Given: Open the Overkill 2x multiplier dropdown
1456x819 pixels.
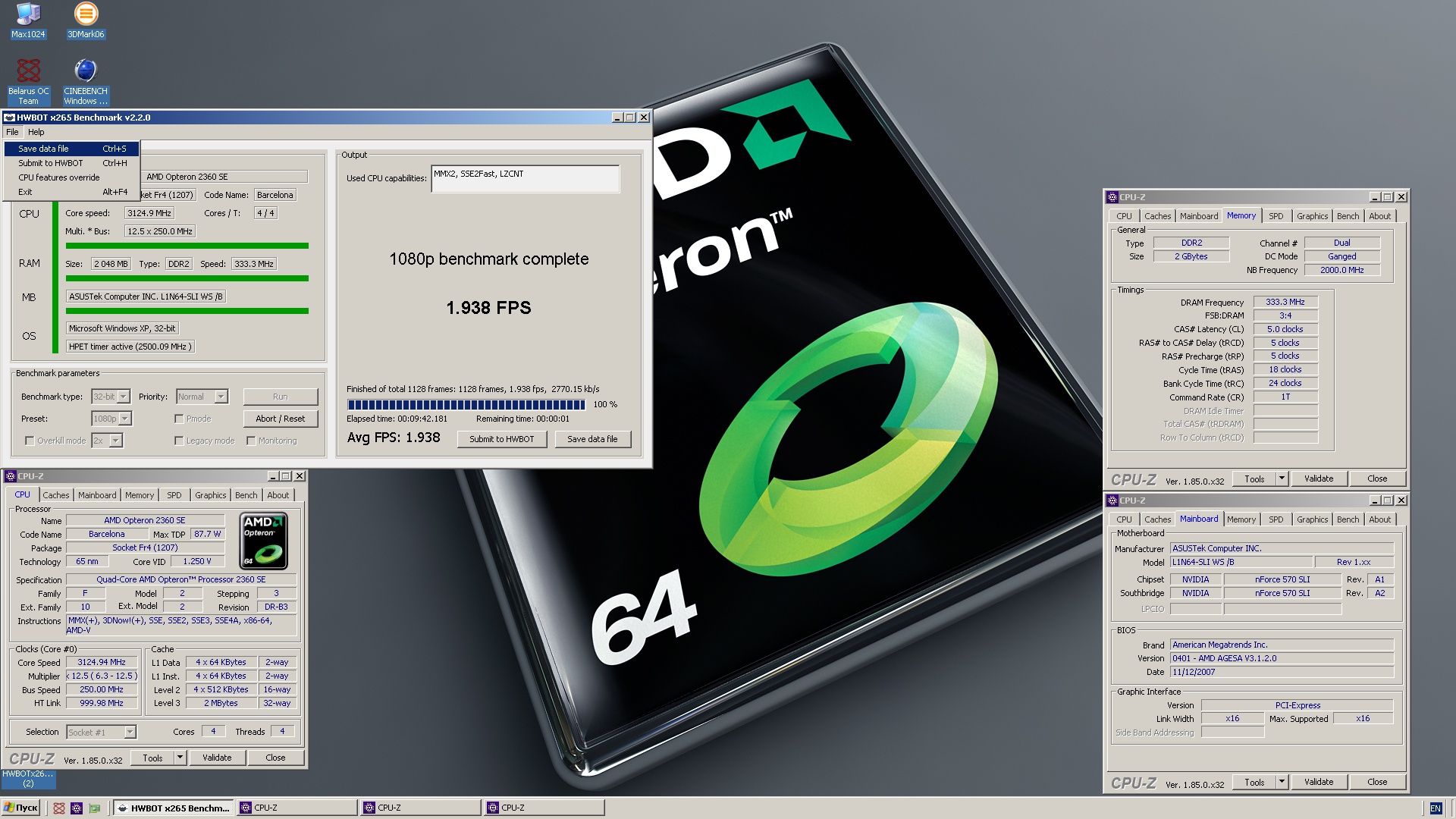Looking at the screenshot, I should (x=116, y=441).
